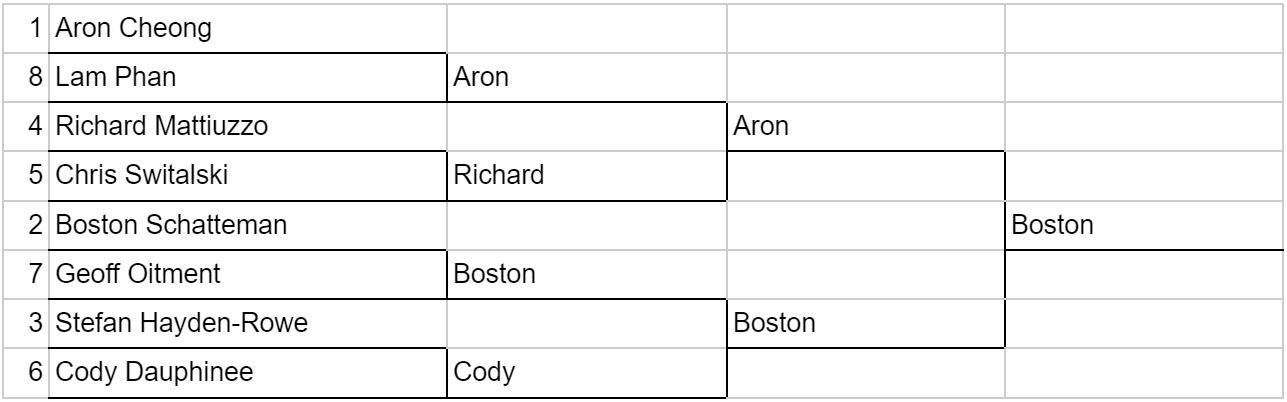Click seed number 3 cell
The width and height of the screenshot is (1287, 402).
point(35,323)
